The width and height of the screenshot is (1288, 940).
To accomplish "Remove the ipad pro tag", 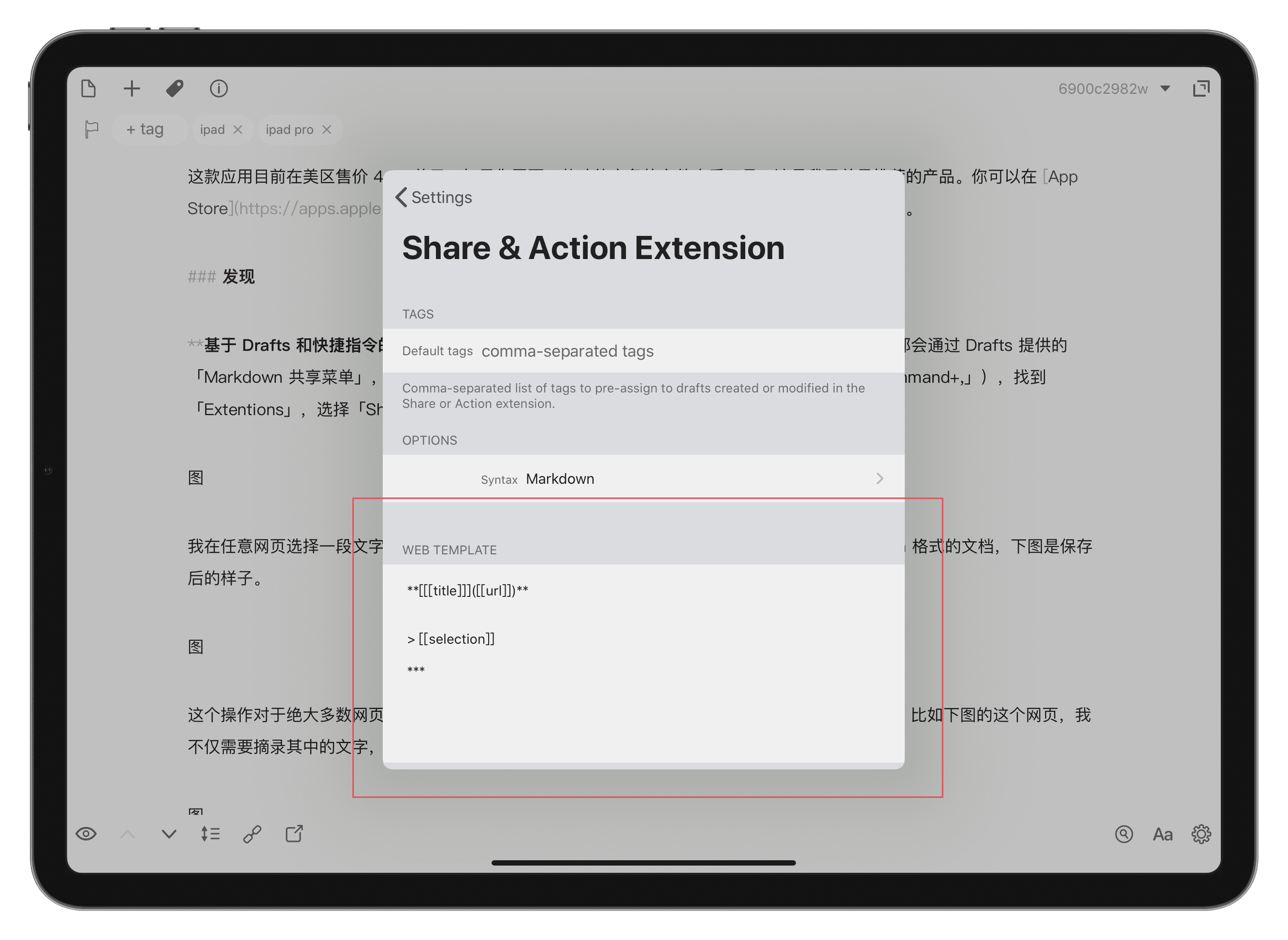I will [x=327, y=130].
